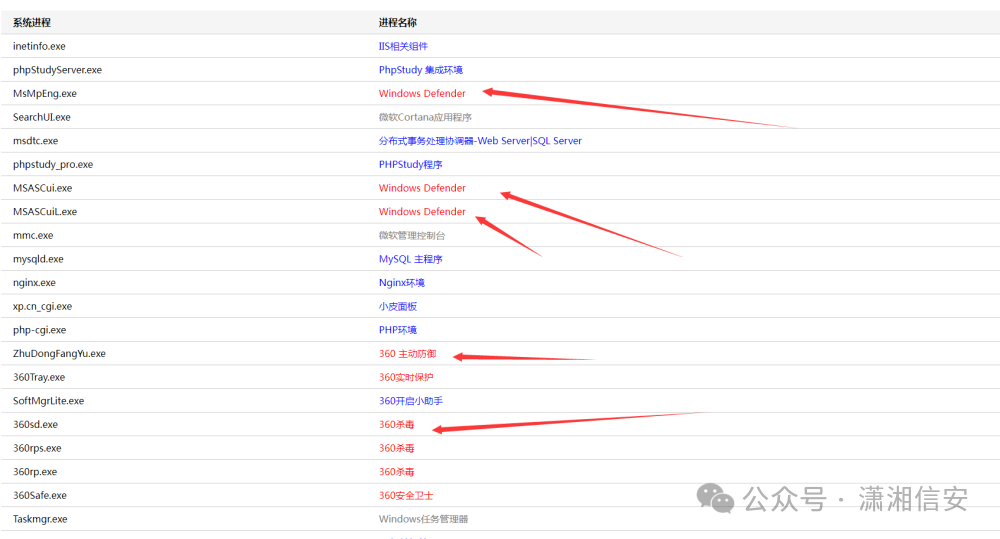1000x539 pixels.
Task: Select the ZhuDongFangYu.exe process cell
Action: point(59,353)
